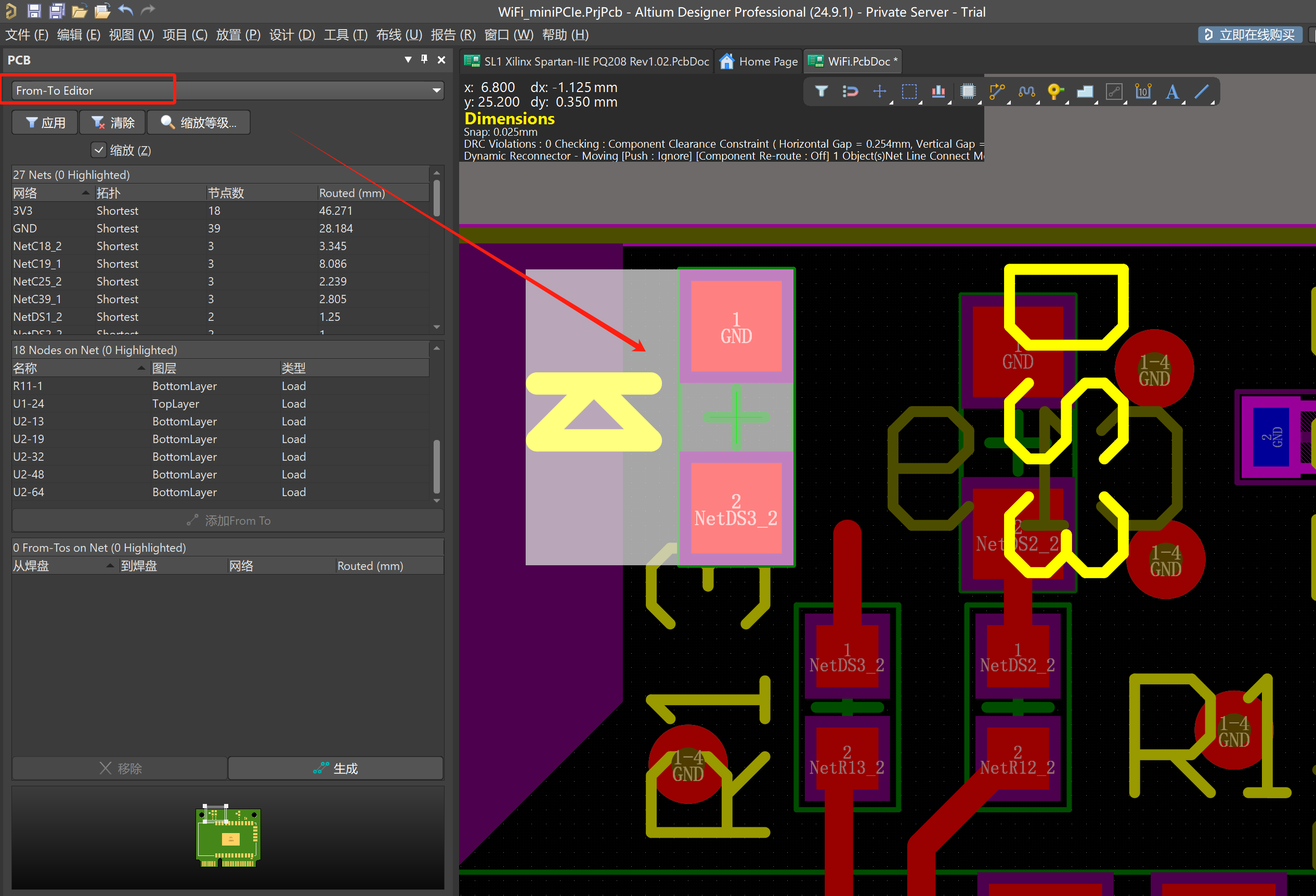Click the 缩放等级 zoom level button
This screenshot has width=1316, height=896.
tap(199, 123)
